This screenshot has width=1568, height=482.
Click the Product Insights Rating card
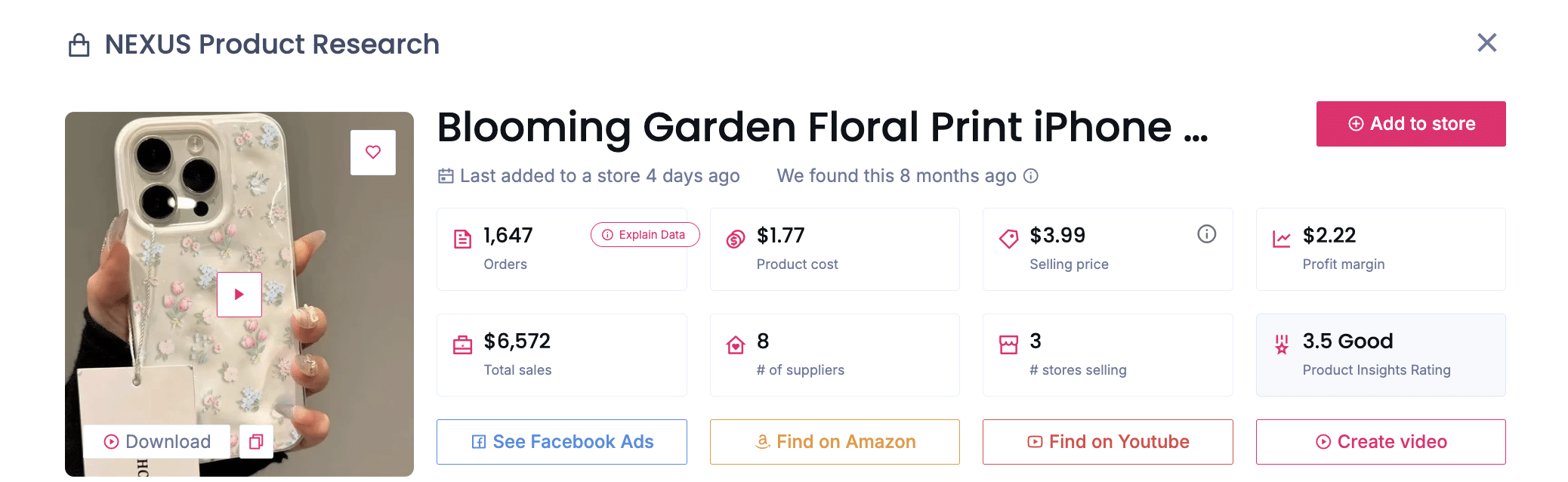[x=1381, y=355]
